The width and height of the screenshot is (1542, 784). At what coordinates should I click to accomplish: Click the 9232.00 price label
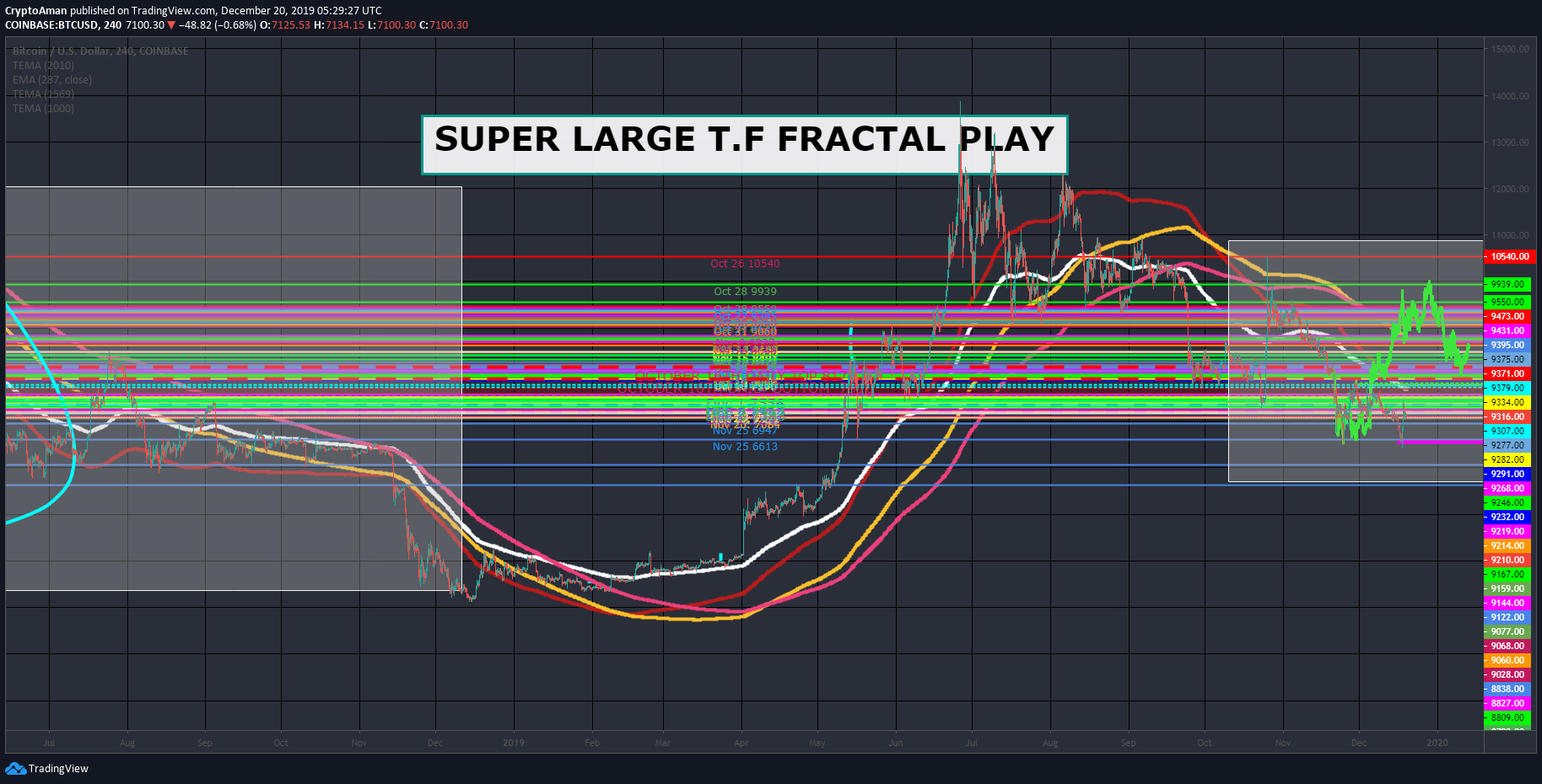[x=1507, y=517]
